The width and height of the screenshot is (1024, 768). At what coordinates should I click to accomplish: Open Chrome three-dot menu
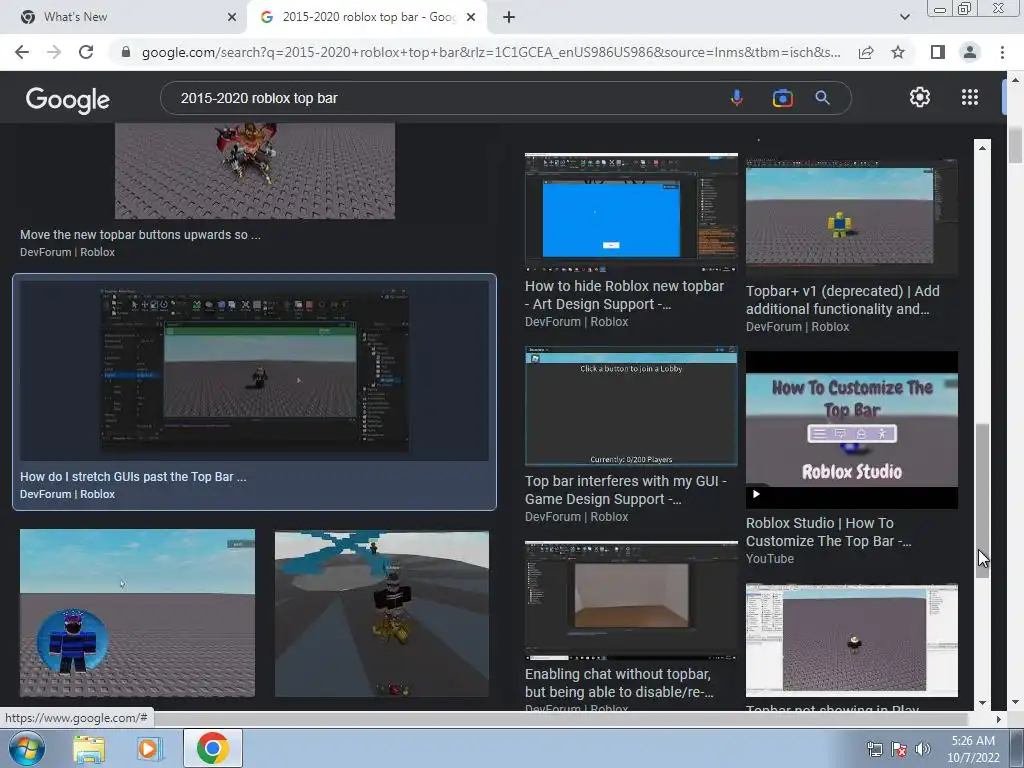pos(1002,52)
